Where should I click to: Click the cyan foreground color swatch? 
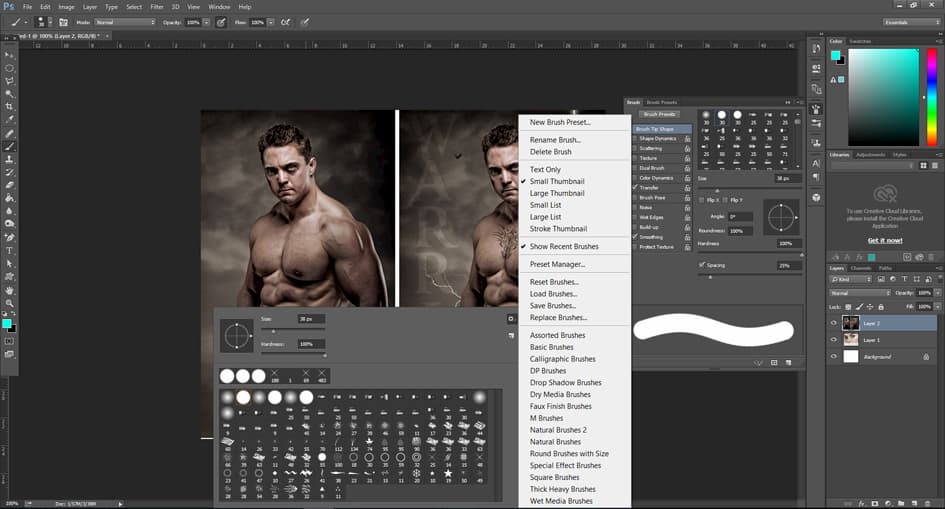[x=9, y=324]
